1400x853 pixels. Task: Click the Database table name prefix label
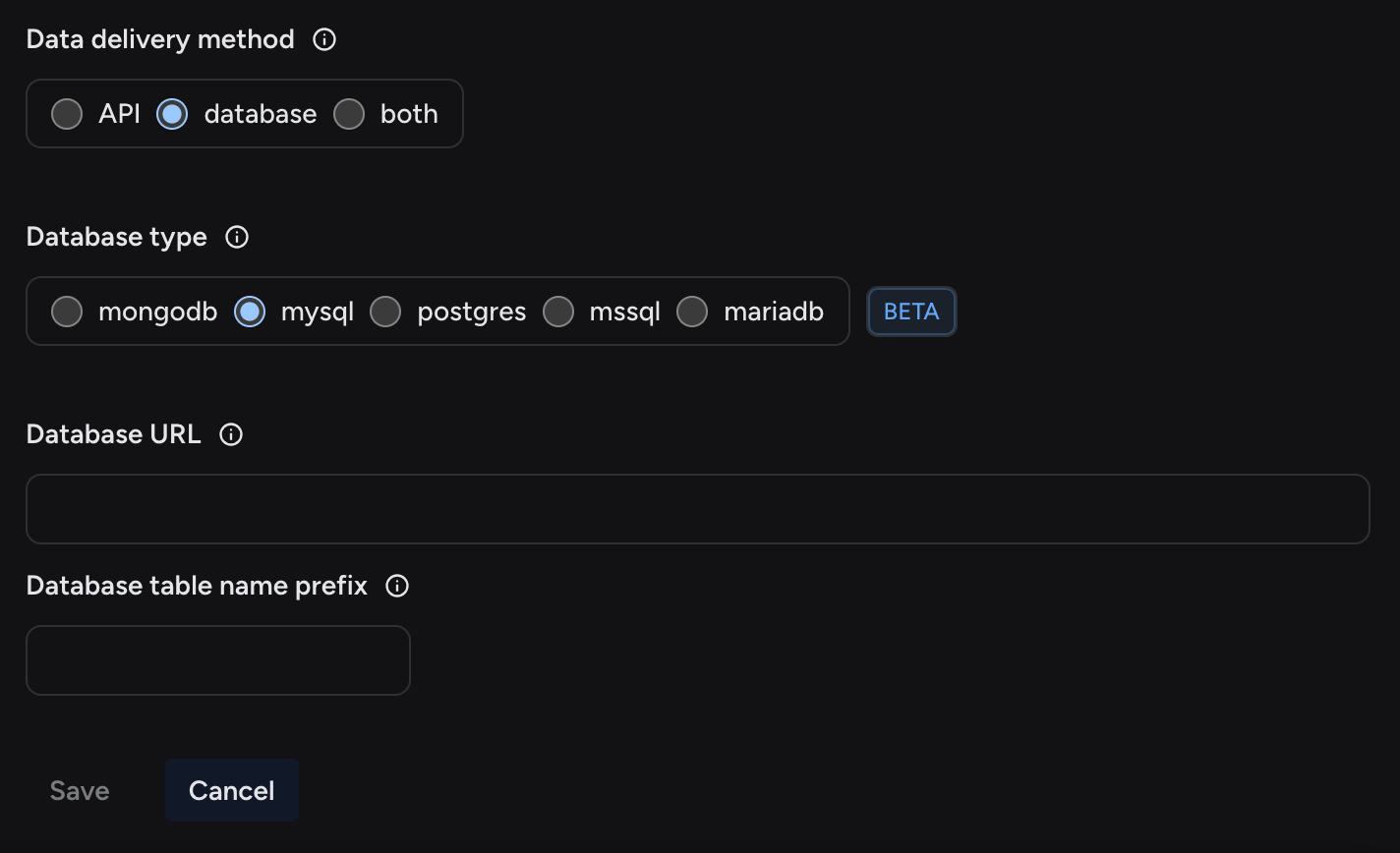(197, 586)
